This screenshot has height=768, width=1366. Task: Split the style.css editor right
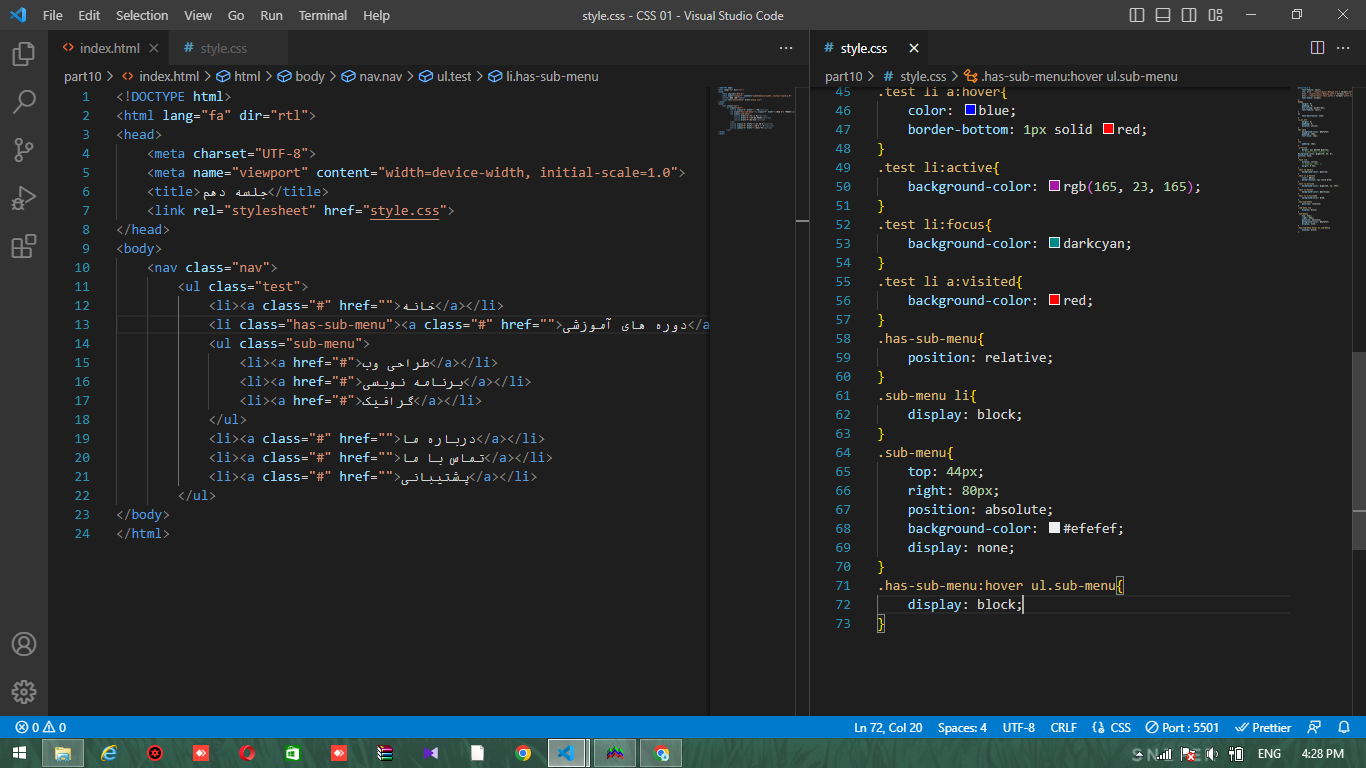[x=1317, y=48]
